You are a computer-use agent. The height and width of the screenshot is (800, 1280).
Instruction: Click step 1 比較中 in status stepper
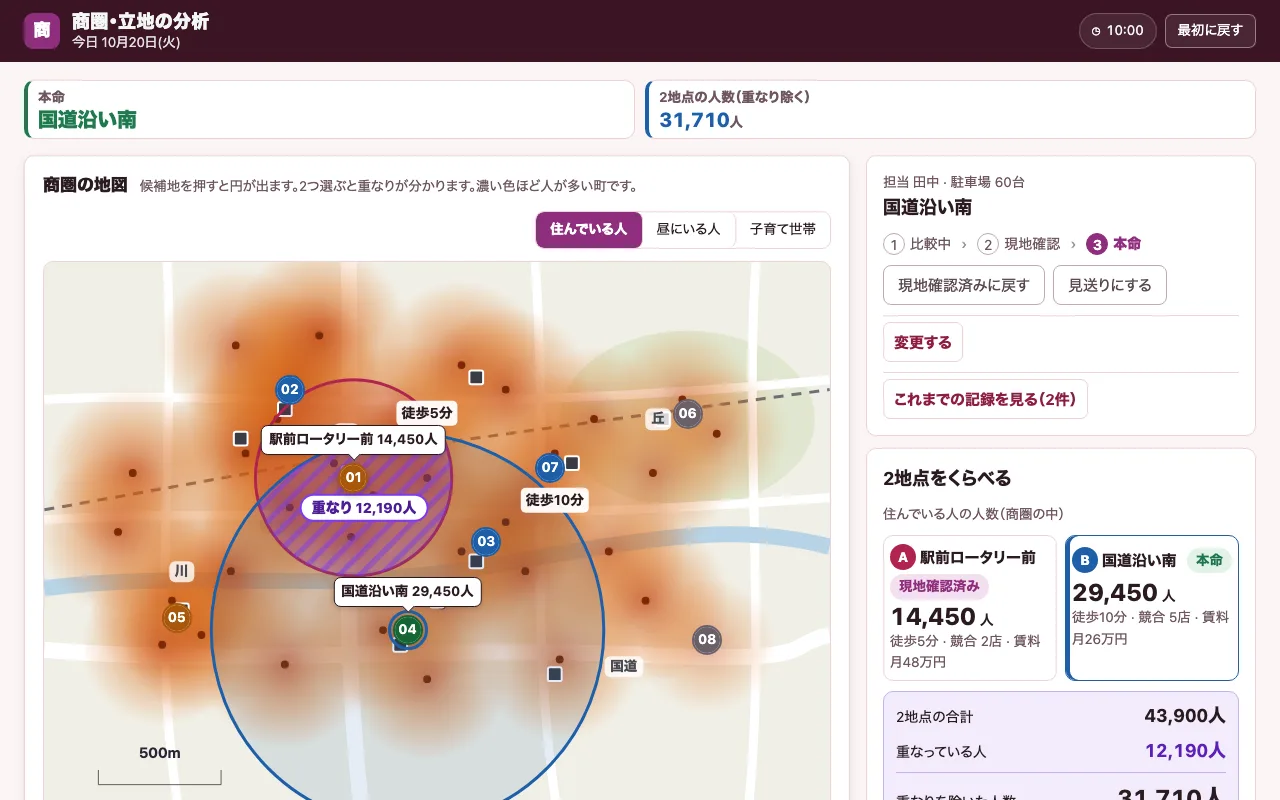917,244
